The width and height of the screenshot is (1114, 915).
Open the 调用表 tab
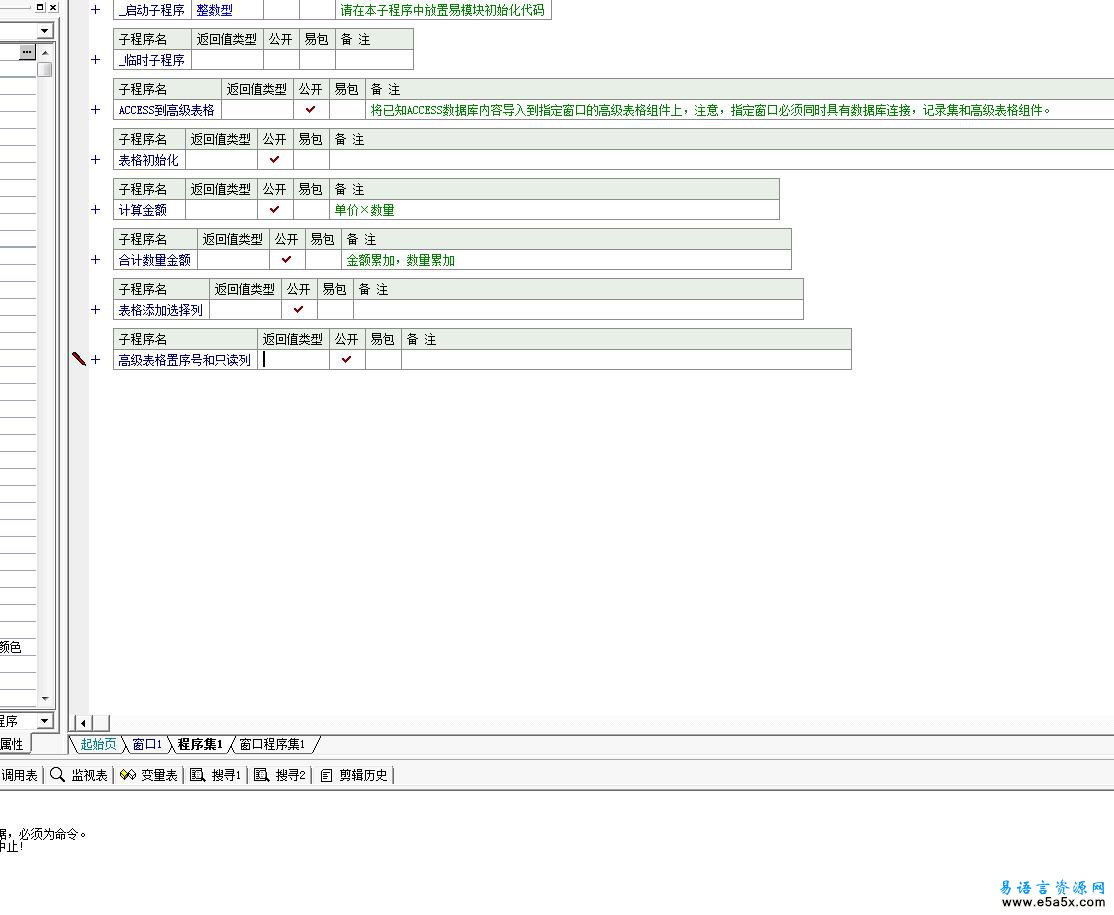point(19,775)
